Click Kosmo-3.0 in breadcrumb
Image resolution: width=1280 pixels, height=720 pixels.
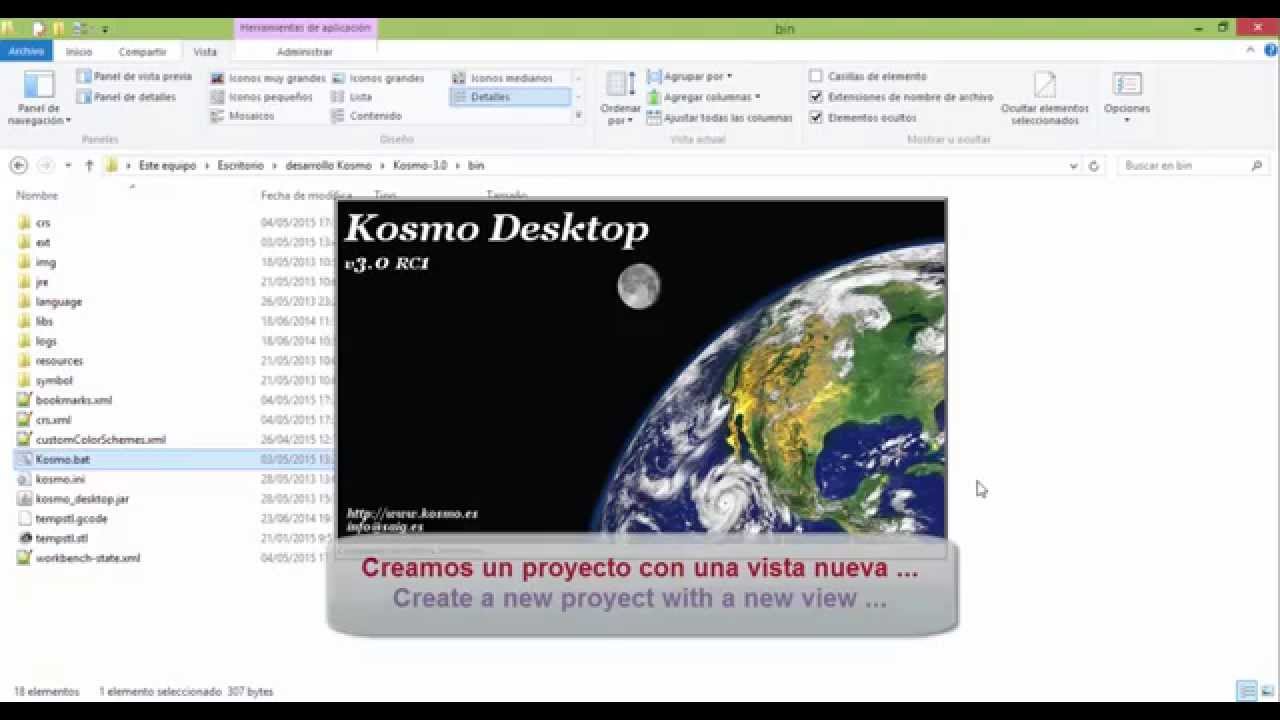[x=420, y=165]
